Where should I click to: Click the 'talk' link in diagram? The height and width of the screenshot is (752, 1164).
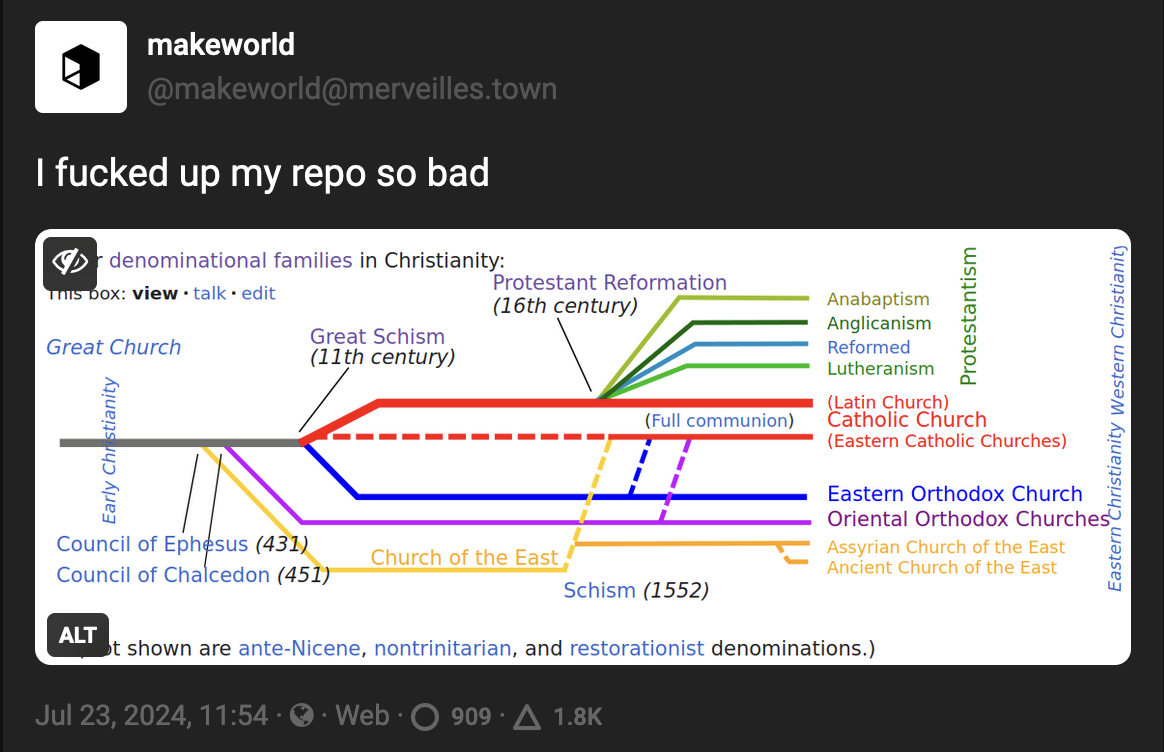tap(210, 293)
